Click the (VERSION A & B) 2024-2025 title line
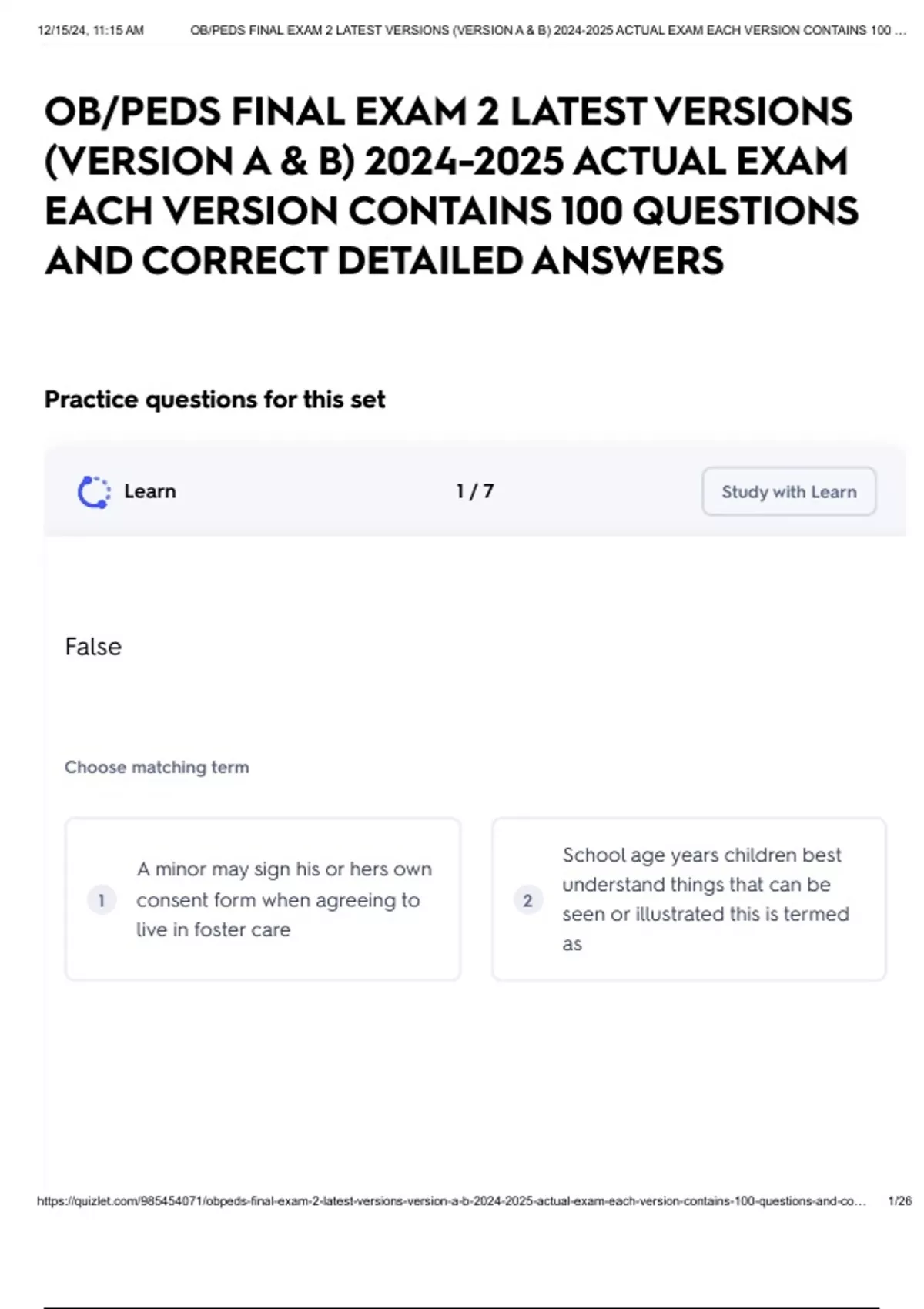 tap(446, 162)
